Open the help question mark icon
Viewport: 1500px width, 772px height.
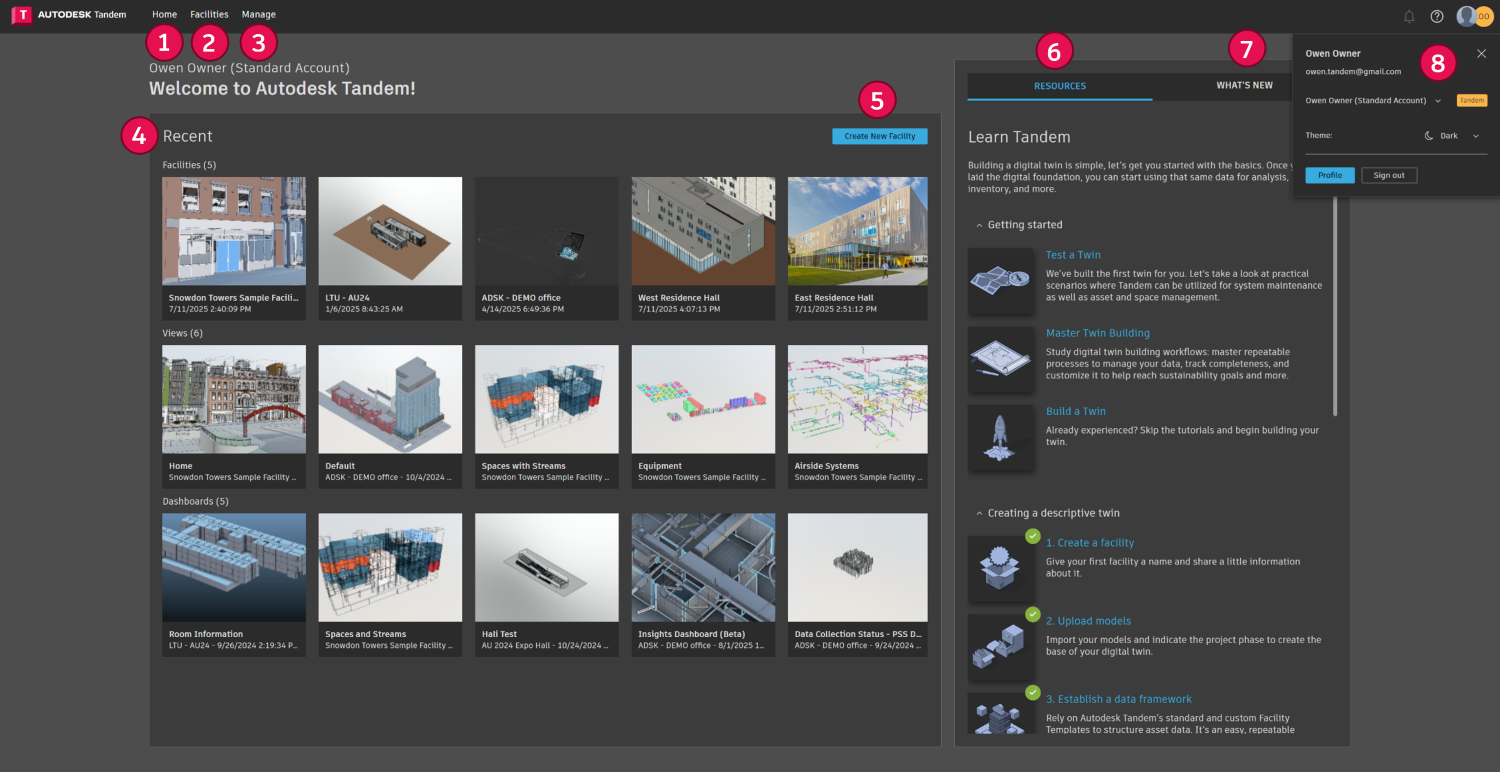point(1437,16)
